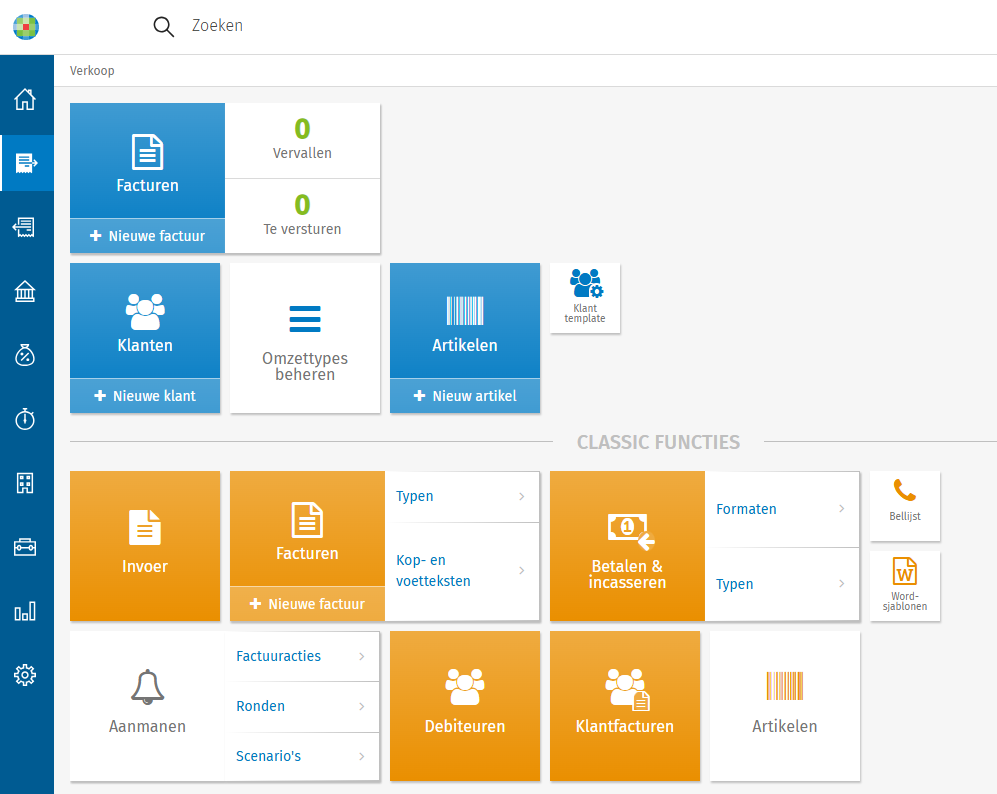Viewport: 997px width, 794px height.
Task: Click the briefcase icon in sidebar
Action: coord(25,547)
